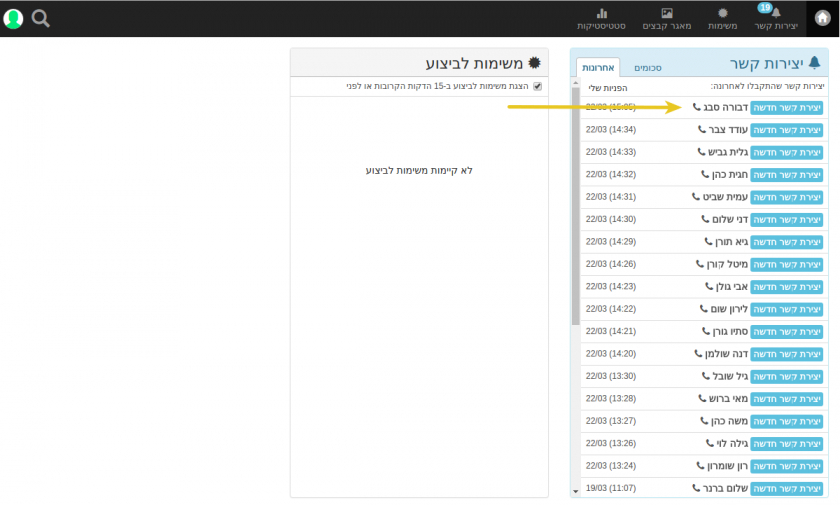
Task: Click the phone icon next to לירון שום
Action: [703, 308]
